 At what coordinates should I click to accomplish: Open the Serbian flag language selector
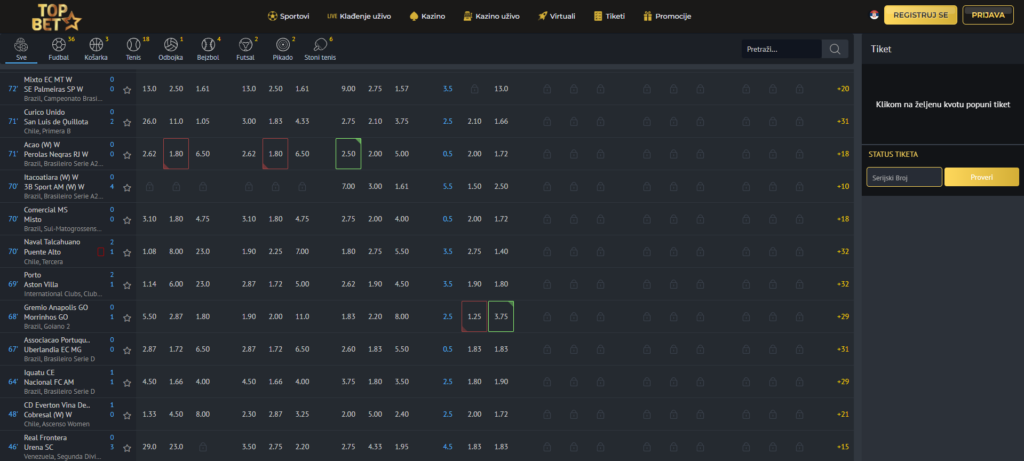tap(874, 15)
